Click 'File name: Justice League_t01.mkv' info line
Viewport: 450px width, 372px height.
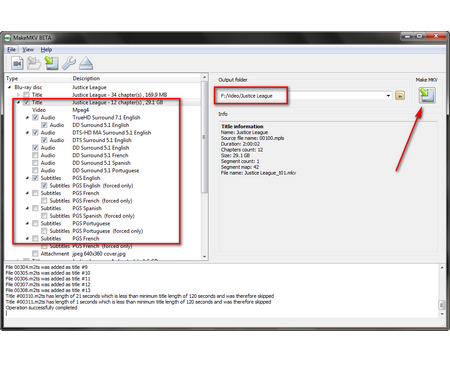[258, 173]
